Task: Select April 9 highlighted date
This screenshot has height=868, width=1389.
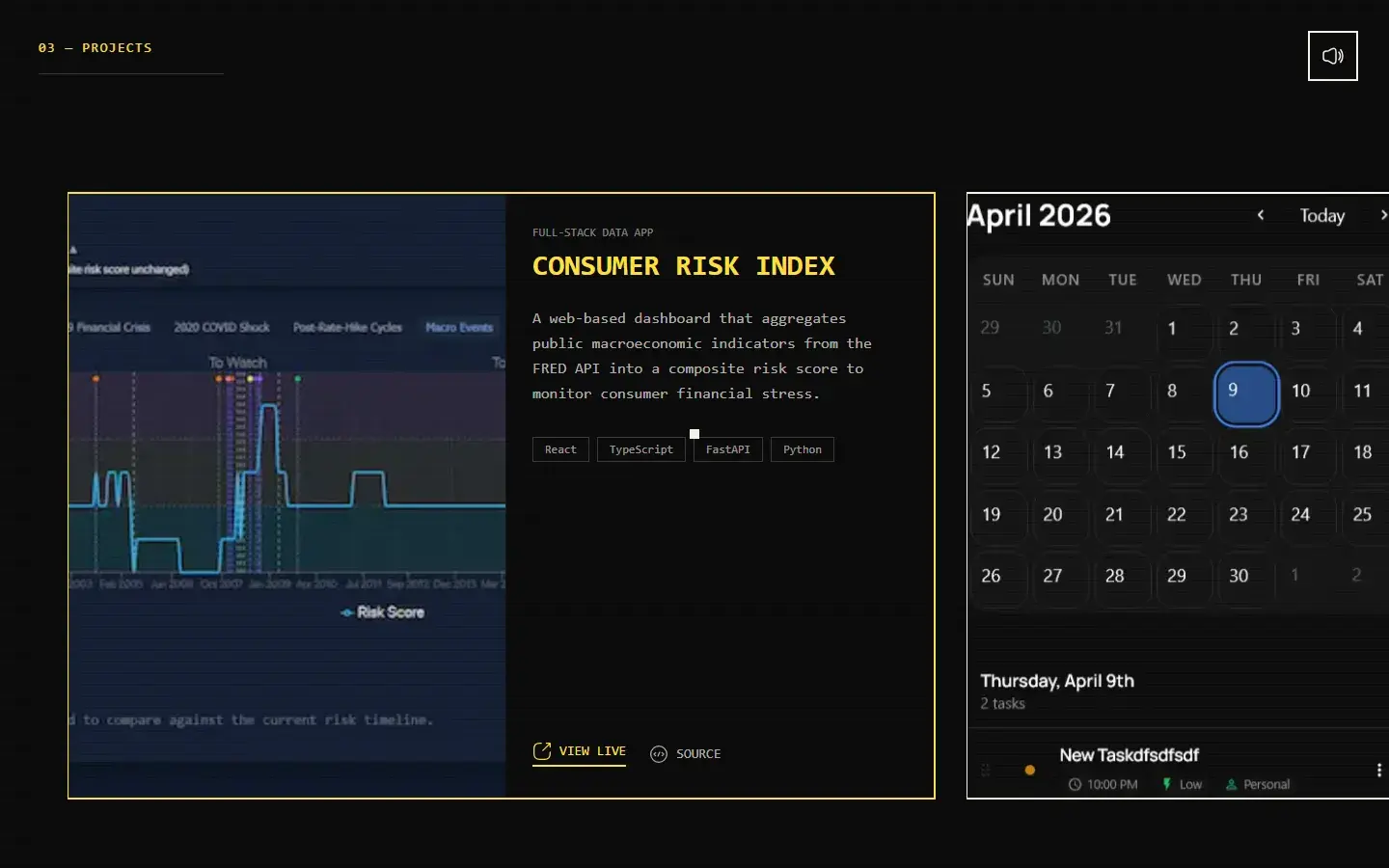Action: tap(1246, 393)
